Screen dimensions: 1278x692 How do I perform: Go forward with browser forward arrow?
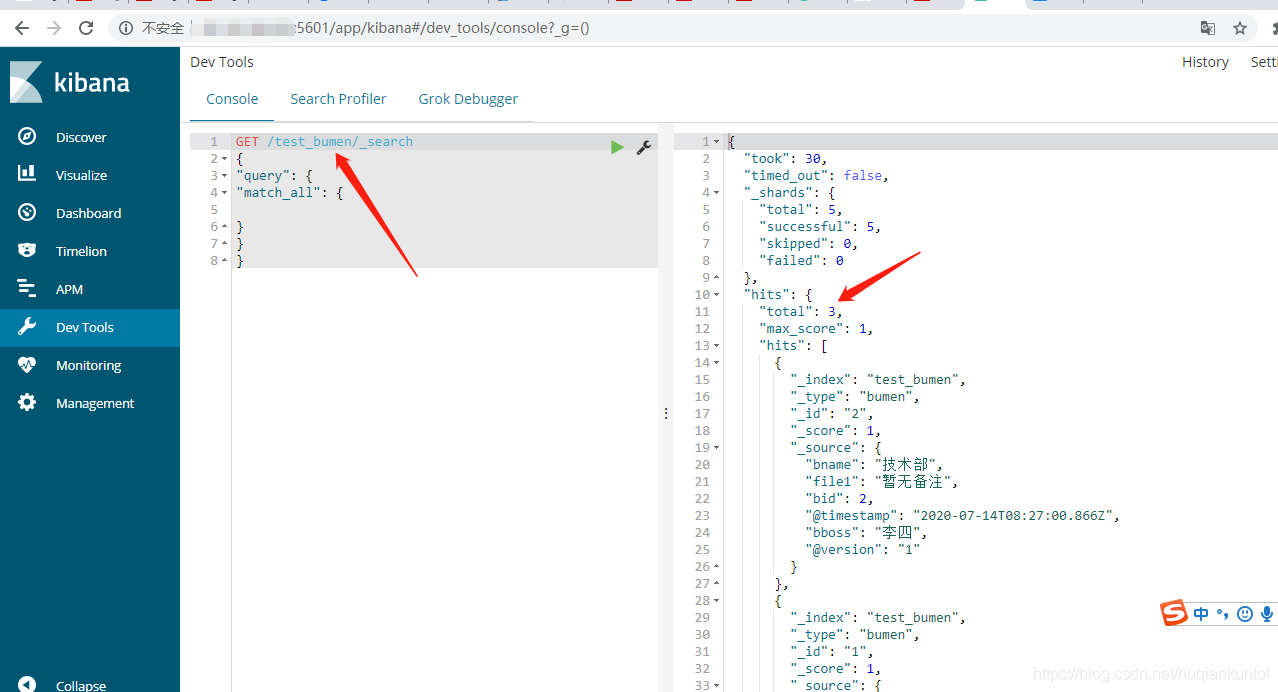point(53,28)
